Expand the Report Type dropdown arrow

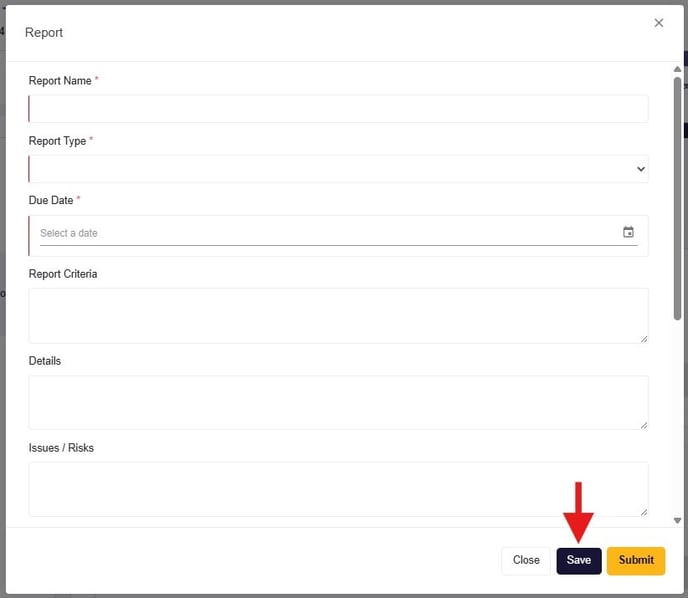click(641, 169)
